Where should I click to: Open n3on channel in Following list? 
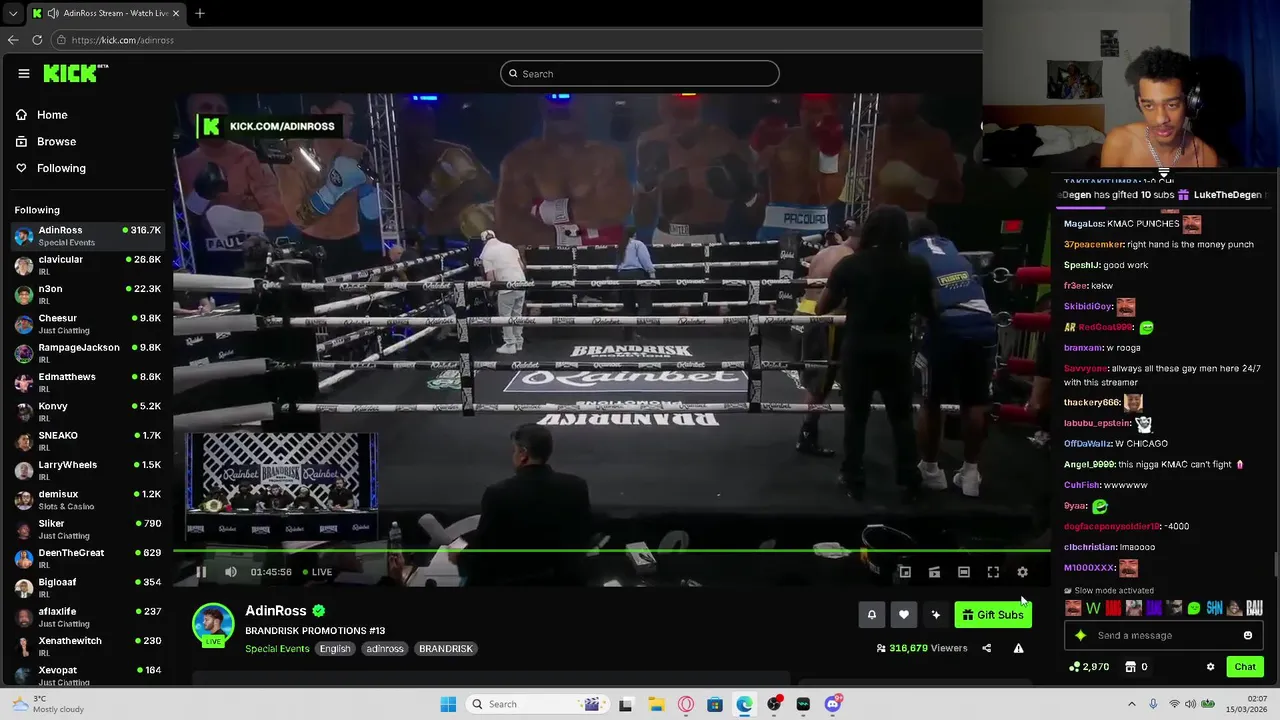87,294
